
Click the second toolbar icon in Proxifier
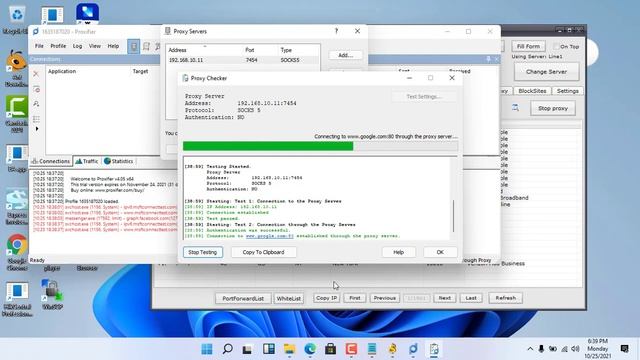tap(146, 46)
